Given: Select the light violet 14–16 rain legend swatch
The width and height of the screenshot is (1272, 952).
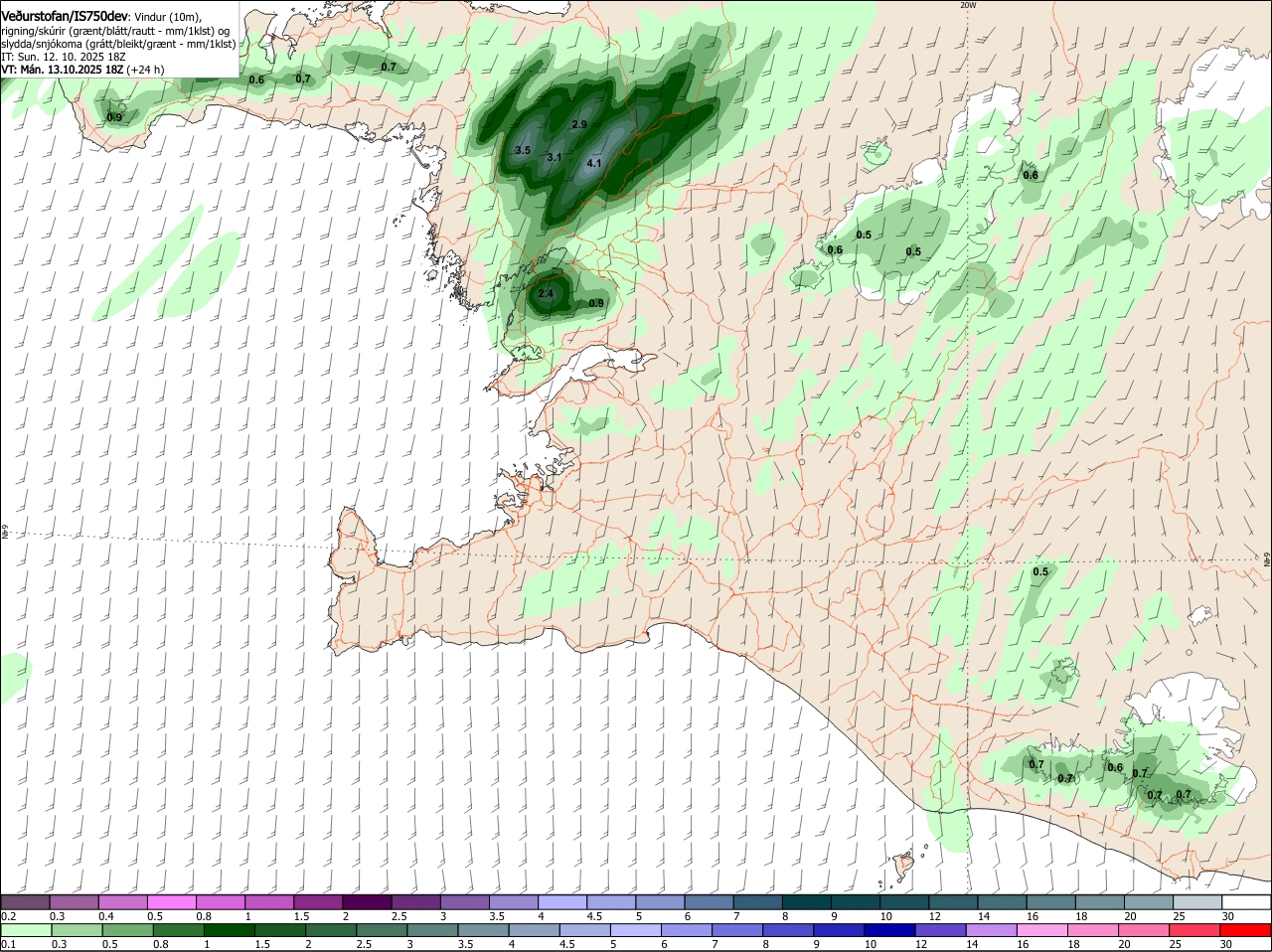Looking at the screenshot, I should (x=991, y=930).
